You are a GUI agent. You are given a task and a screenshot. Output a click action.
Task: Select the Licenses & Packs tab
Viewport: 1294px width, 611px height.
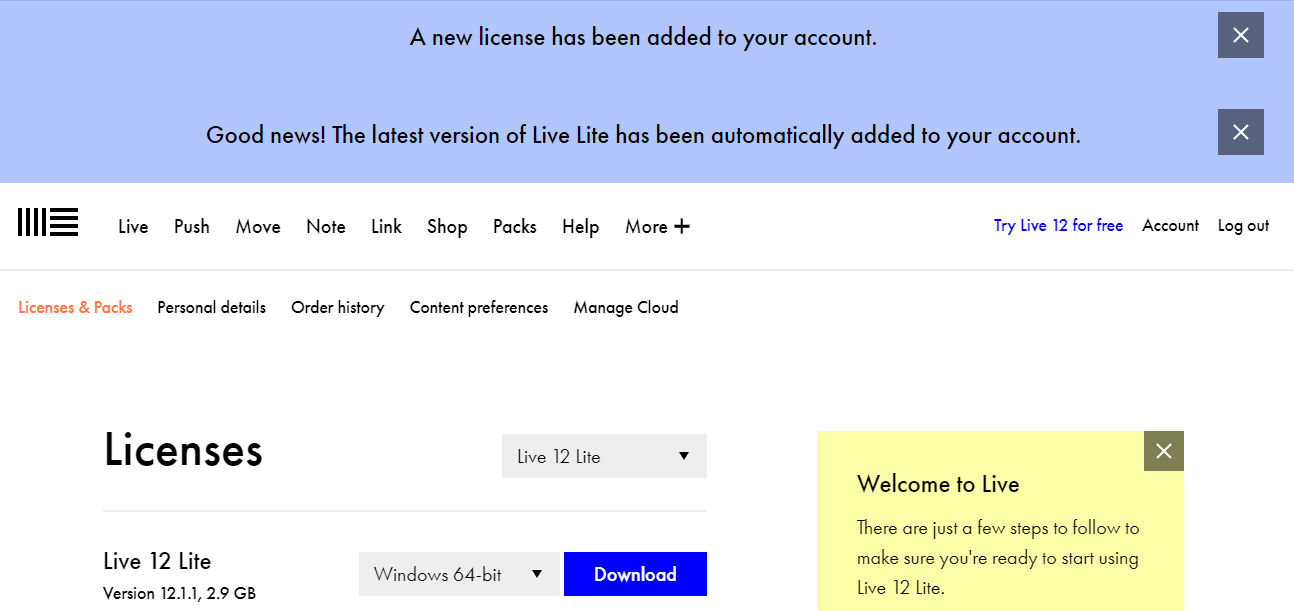[75, 307]
